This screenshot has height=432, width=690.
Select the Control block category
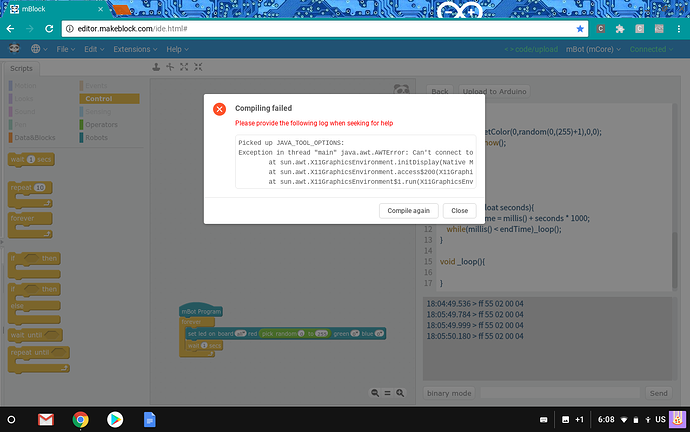tap(109, 99)
